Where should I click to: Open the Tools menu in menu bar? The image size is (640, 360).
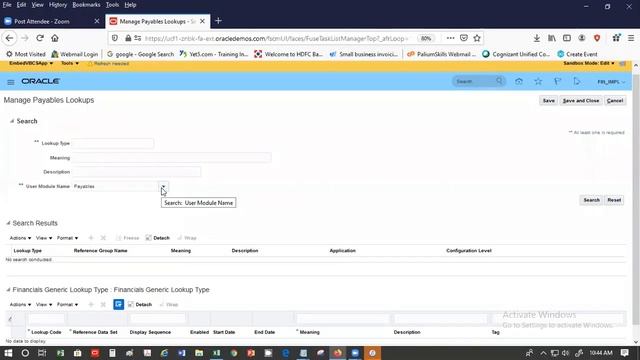[112, 5]
